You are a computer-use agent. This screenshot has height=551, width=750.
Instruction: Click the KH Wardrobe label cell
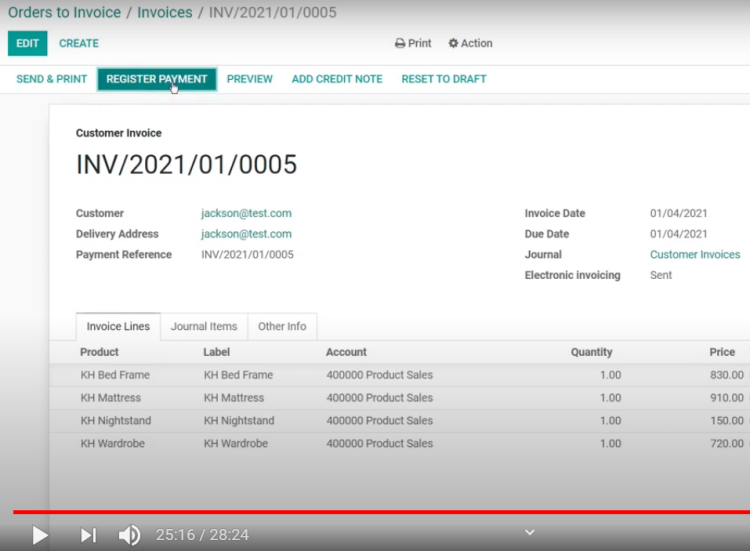[x=236, y=444]
